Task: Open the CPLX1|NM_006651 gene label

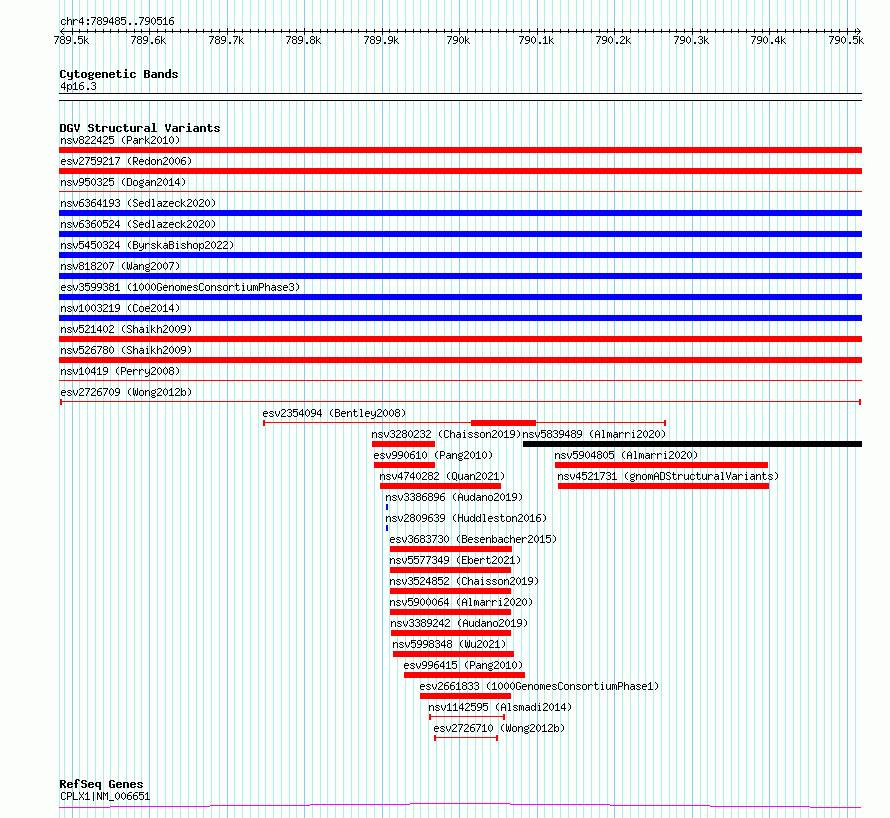Action: pos(105,796)
